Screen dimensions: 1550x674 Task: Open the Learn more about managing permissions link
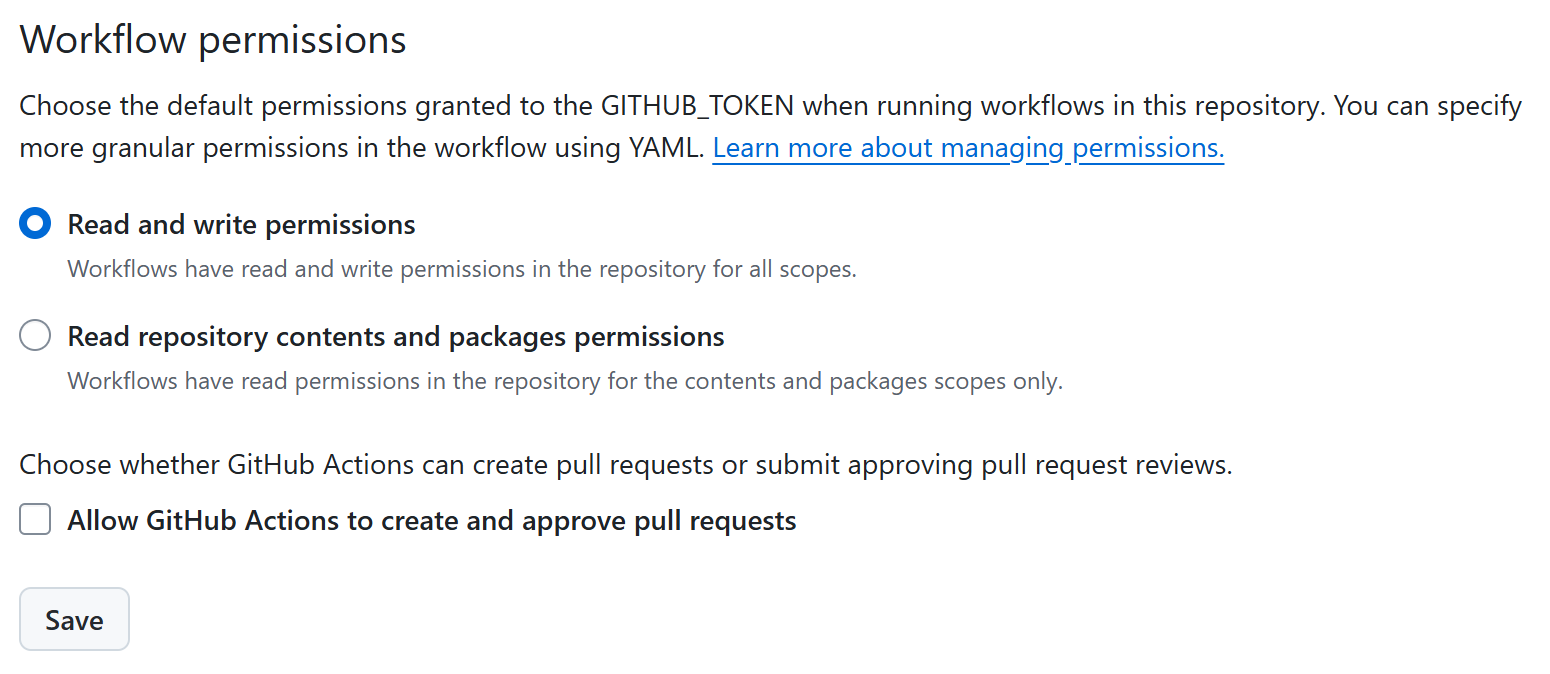pyautogui.click(x=967, y=149)
